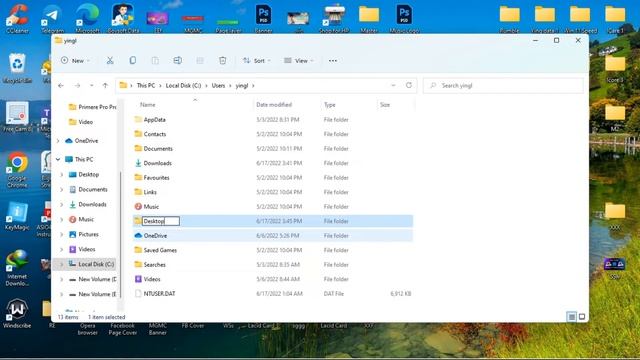Click the Paste icon in toolbar
Viewport: 640px width, 360px height.
pyautogui.click(x=155, y=60)
